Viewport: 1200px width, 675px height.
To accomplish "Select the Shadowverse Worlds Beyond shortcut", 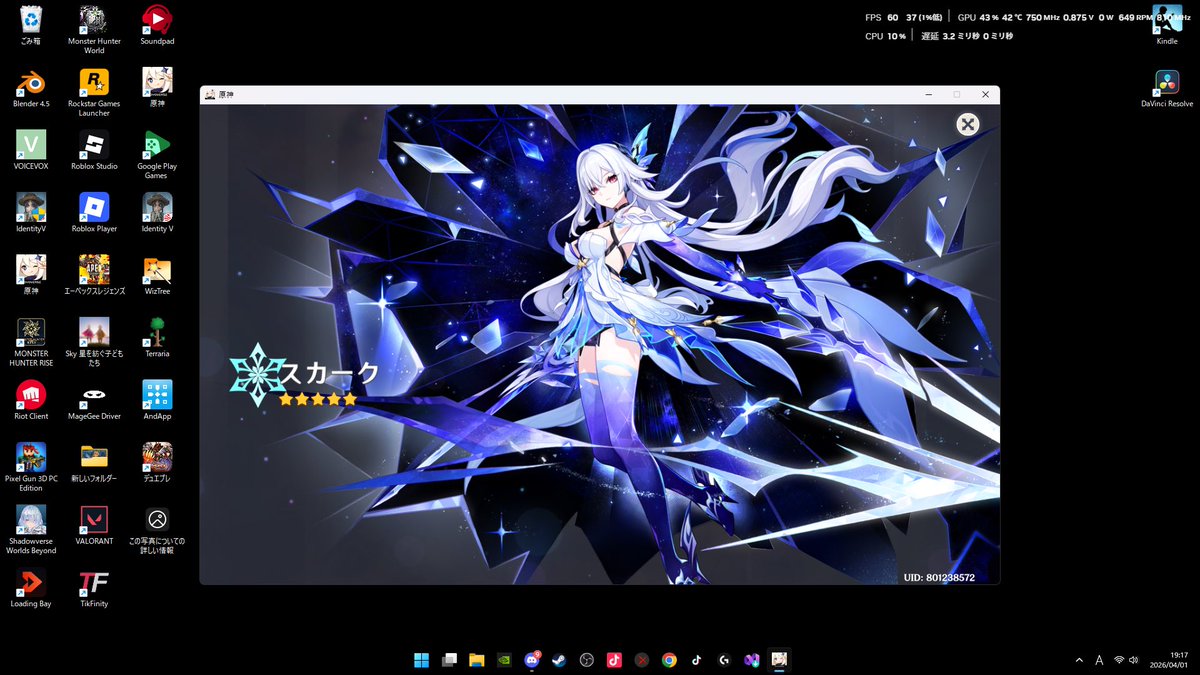I will tap(31, 530).
